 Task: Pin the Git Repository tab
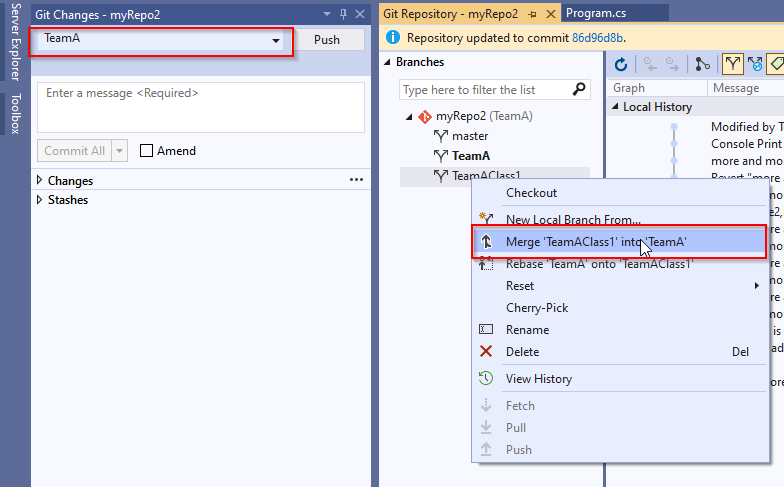coord(532,14)
